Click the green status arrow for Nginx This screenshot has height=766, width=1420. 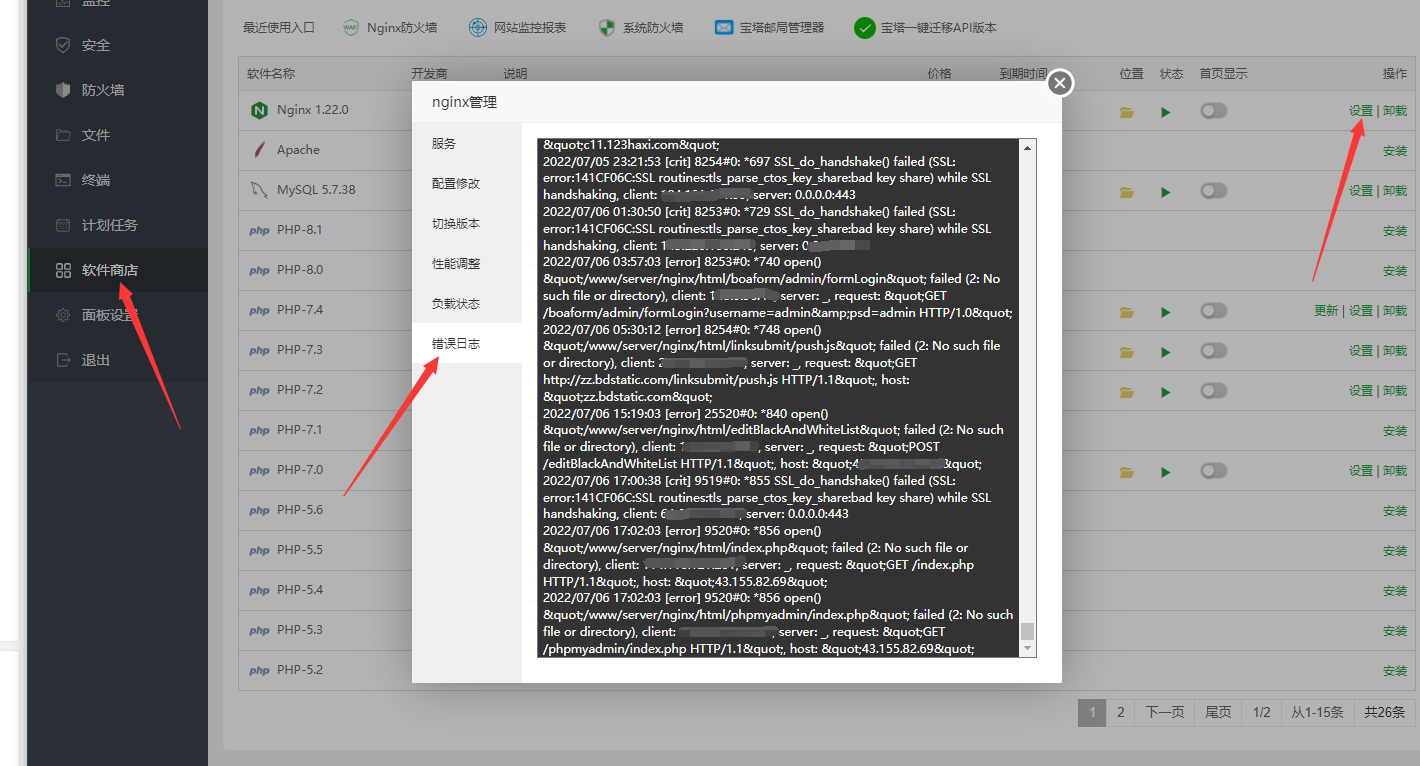click(x=1166, y=111)
